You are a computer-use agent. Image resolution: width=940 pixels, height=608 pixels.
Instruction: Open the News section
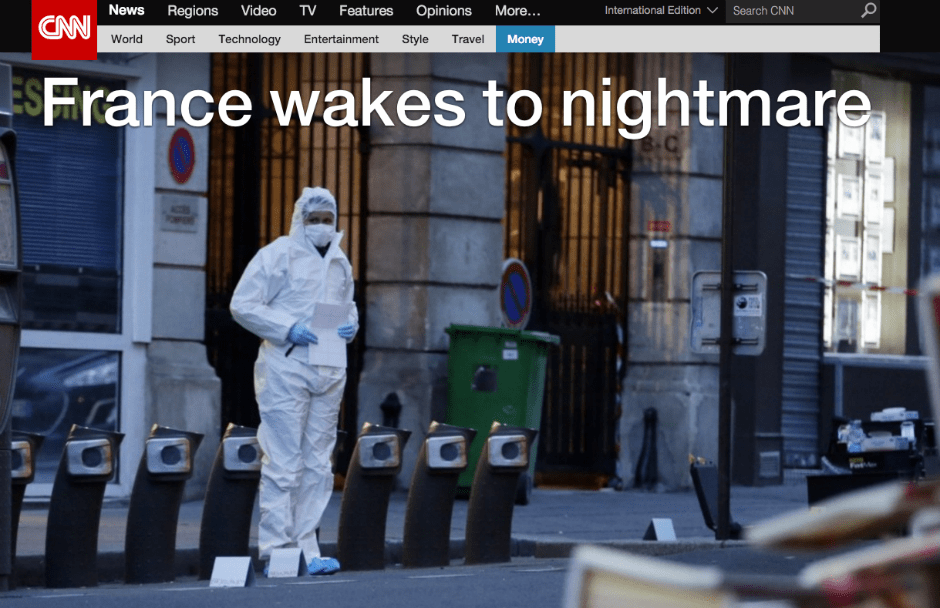pos(126,11)
